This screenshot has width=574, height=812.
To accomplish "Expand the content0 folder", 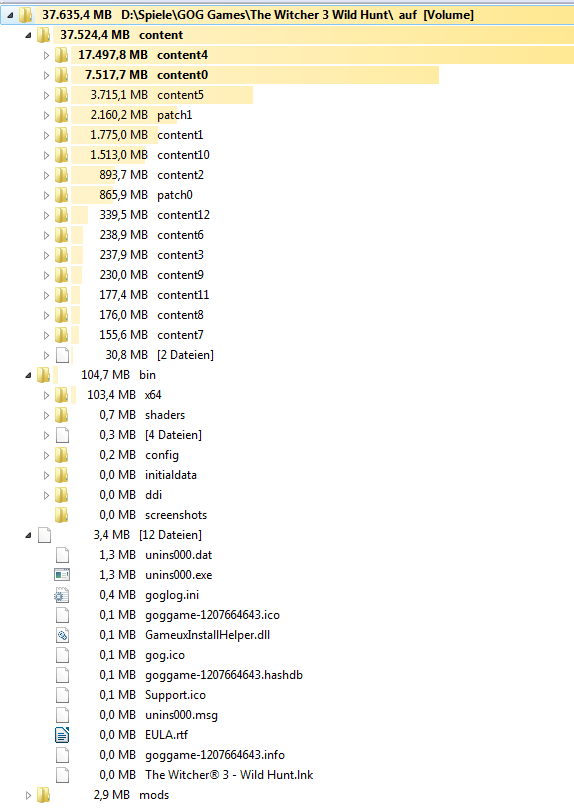I will (46, 76).
